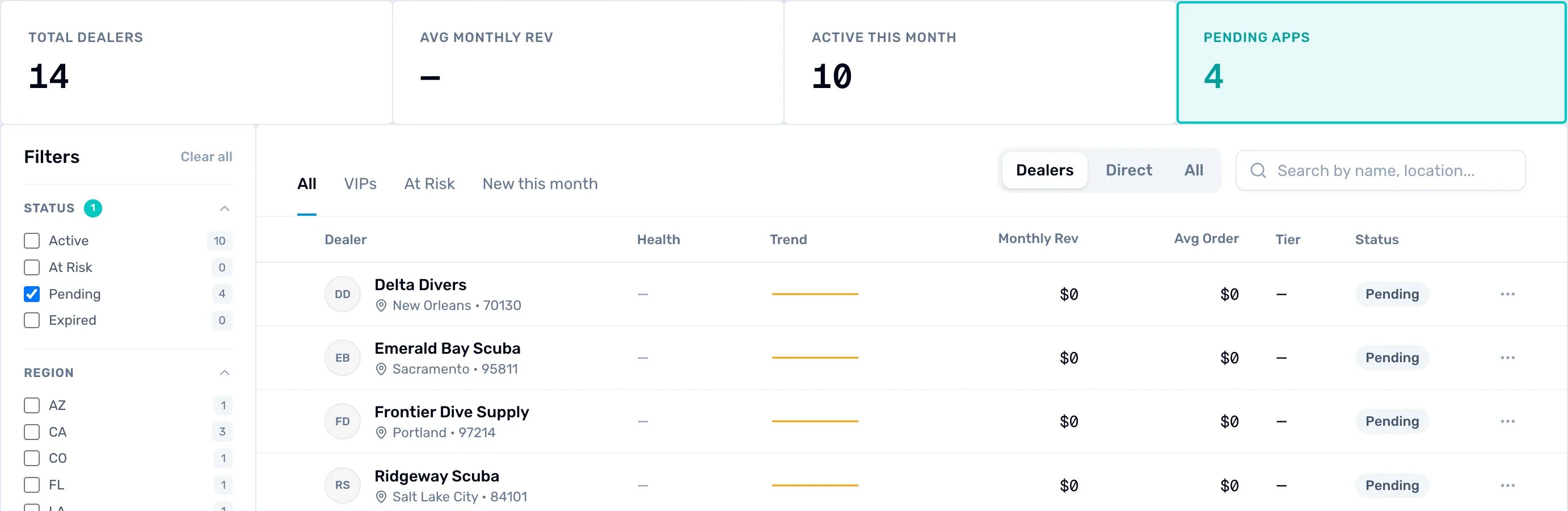Image resolution: width=1568 pixels, height=511 pixels.
Task: Select the CA region checkbox
Action: pyautogui.click(x=32, y=433)
